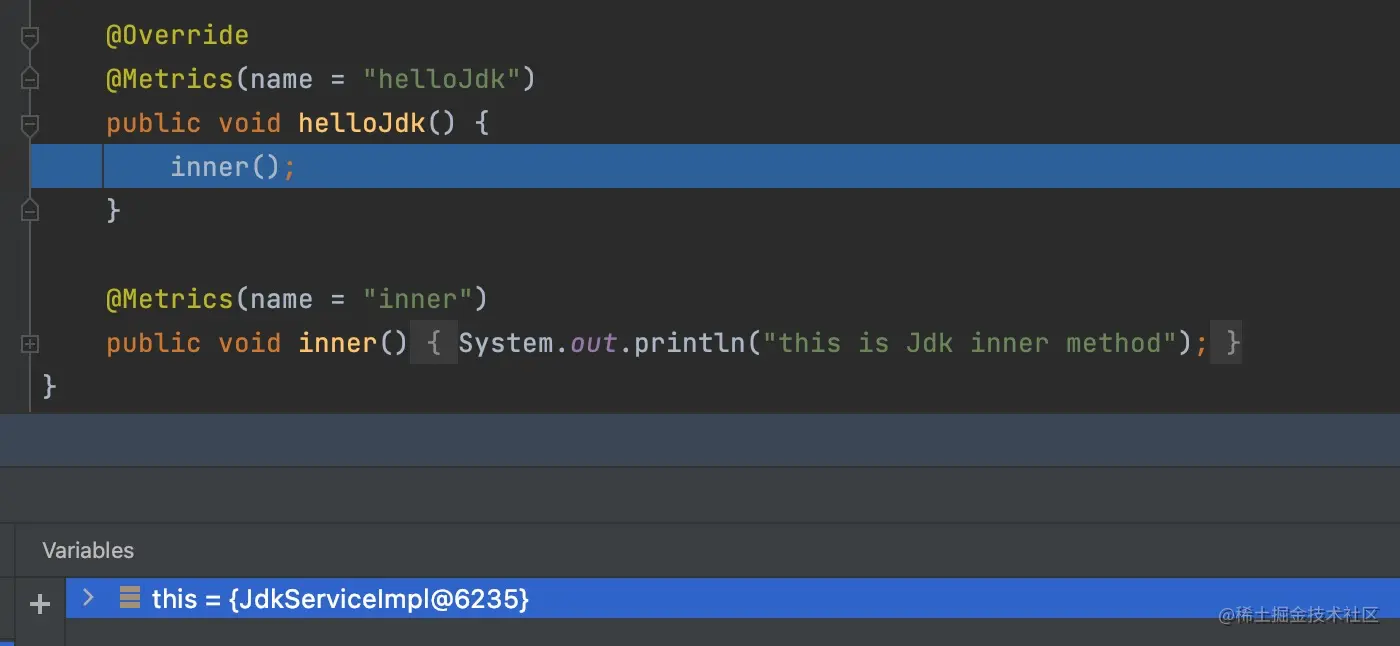
Task: Click "inner" string in Metrics annotation
Action: tap(417, 299)
